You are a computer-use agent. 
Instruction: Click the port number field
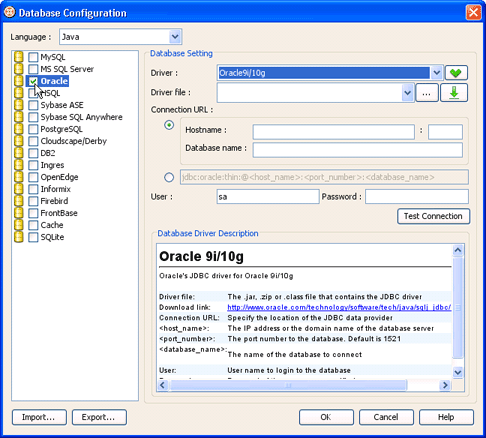click(x=445, y=132)
